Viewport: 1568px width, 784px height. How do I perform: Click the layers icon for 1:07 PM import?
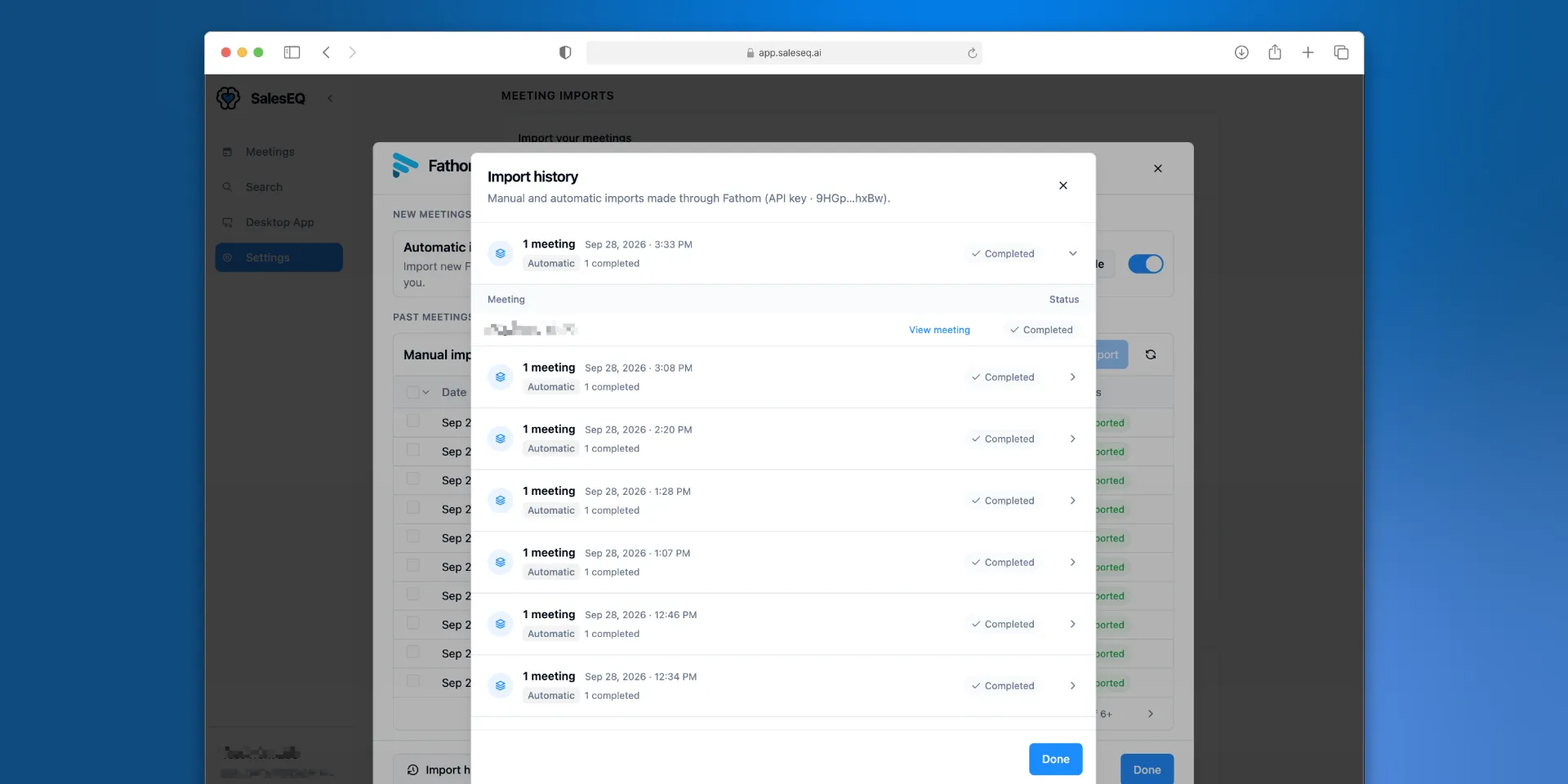pyautogui.click(x=501, y=562)
